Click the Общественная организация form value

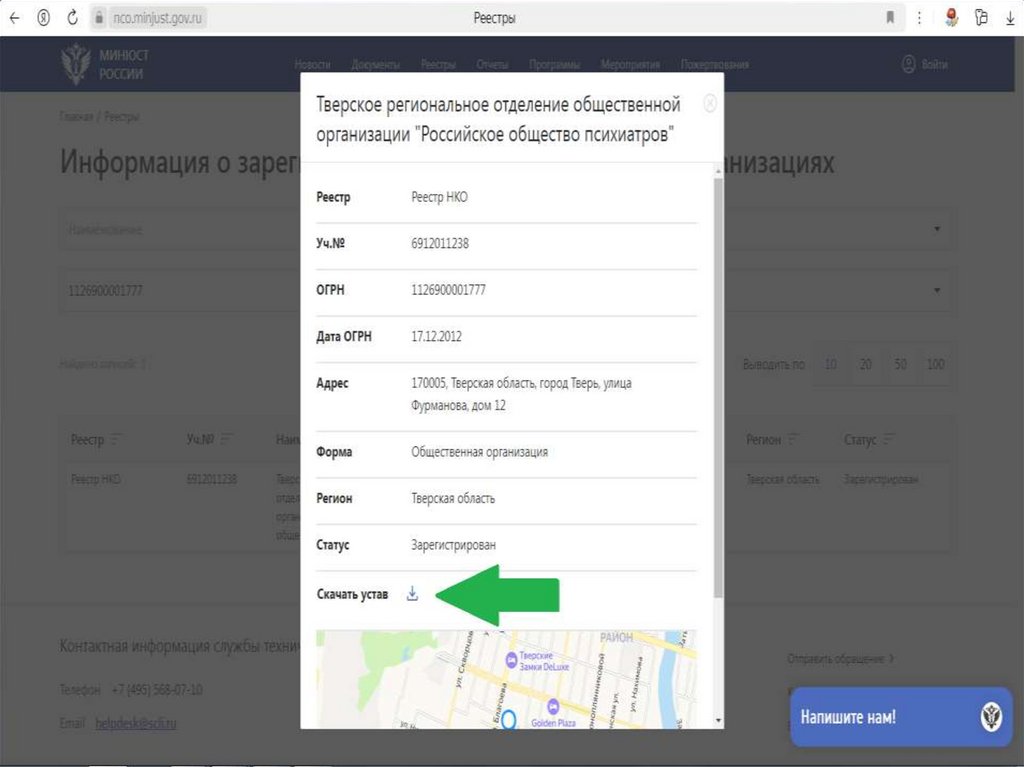click(x=479, y=451)
